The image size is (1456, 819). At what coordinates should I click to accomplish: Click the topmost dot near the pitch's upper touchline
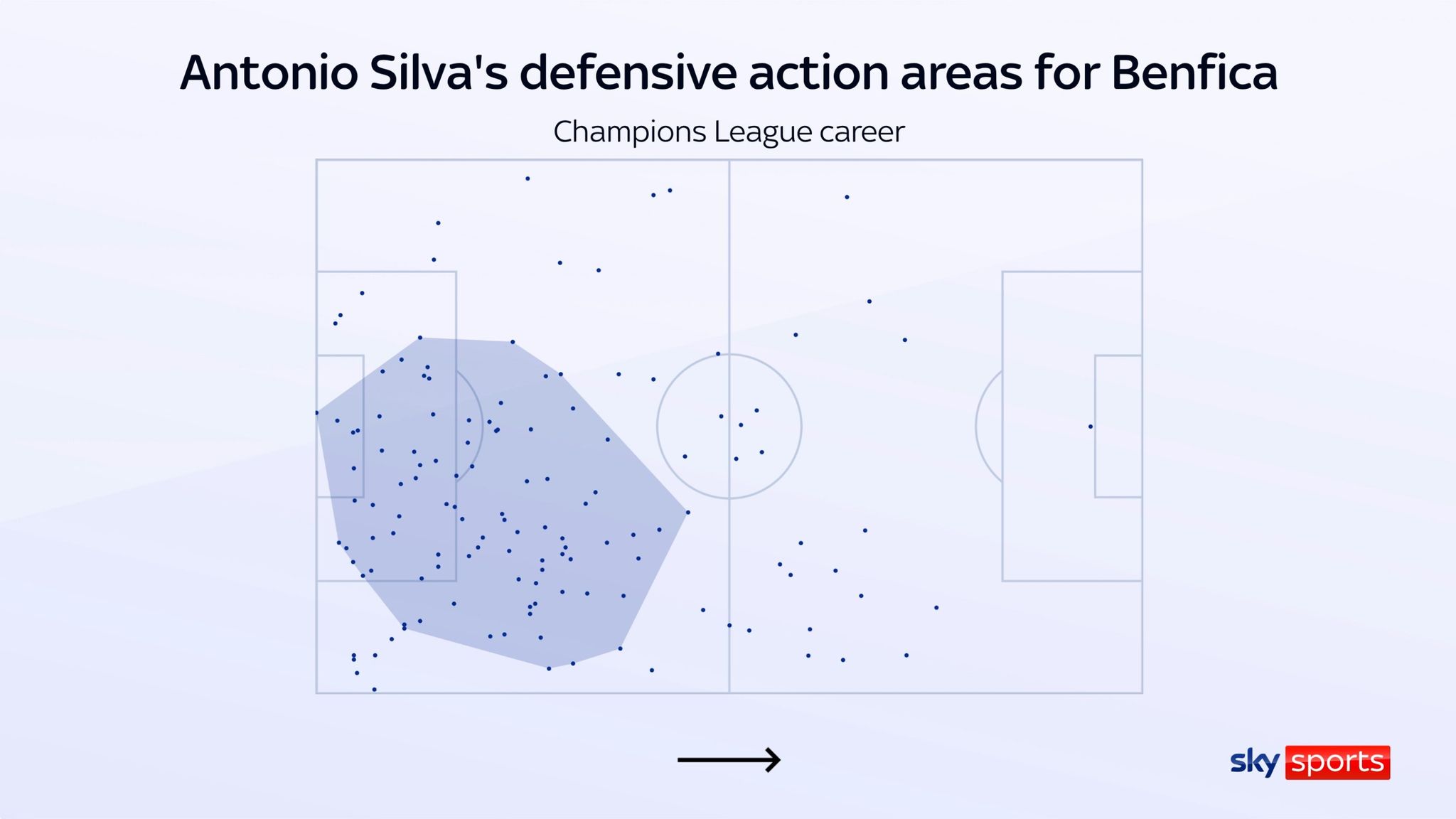tap(528, 178)
